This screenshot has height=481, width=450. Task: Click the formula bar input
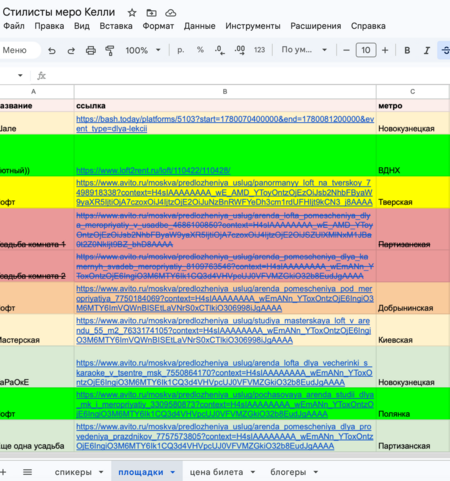click(x=248, y=76)
